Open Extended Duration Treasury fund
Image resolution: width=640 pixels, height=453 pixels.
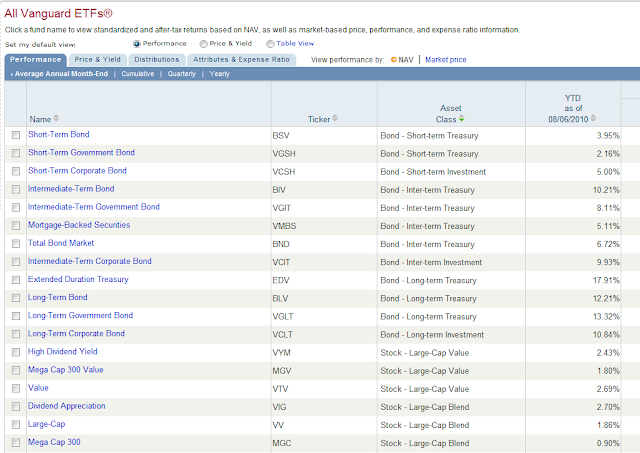click(x=78, y=279)
